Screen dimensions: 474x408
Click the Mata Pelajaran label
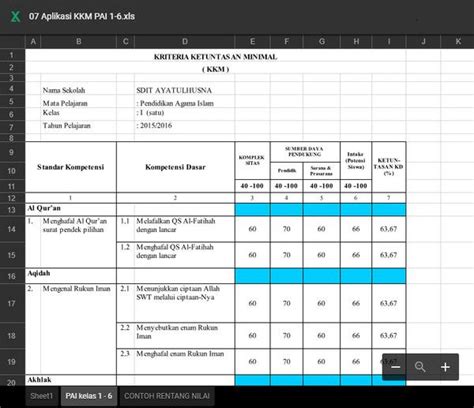[x=65, y=103]
